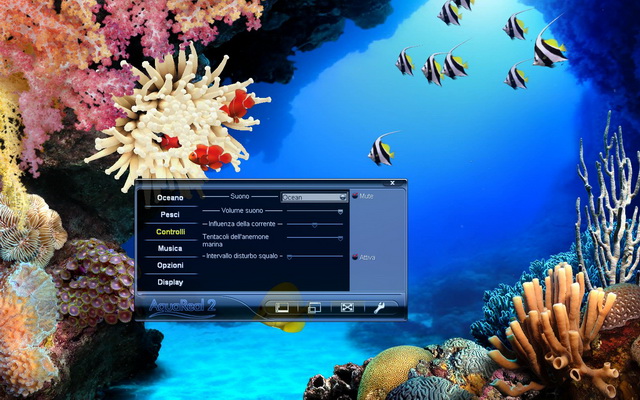Open the Opzioni section

170,265
